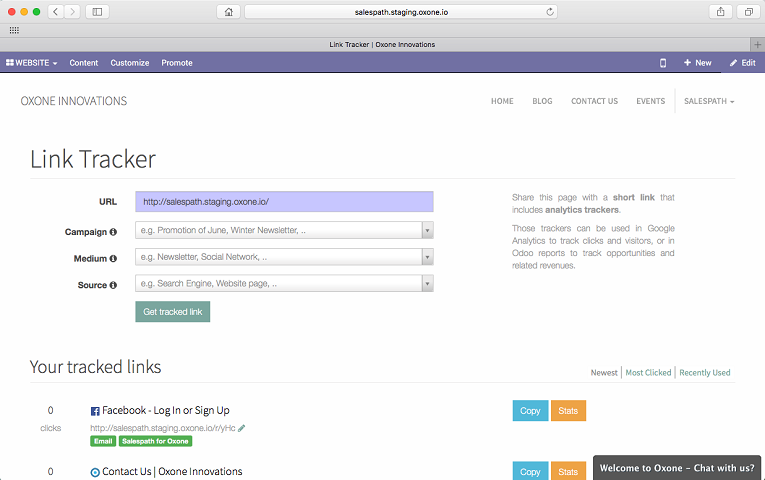Click Source info icon
Viewport: 765px width, 480px height.
(x=113, y=285)
